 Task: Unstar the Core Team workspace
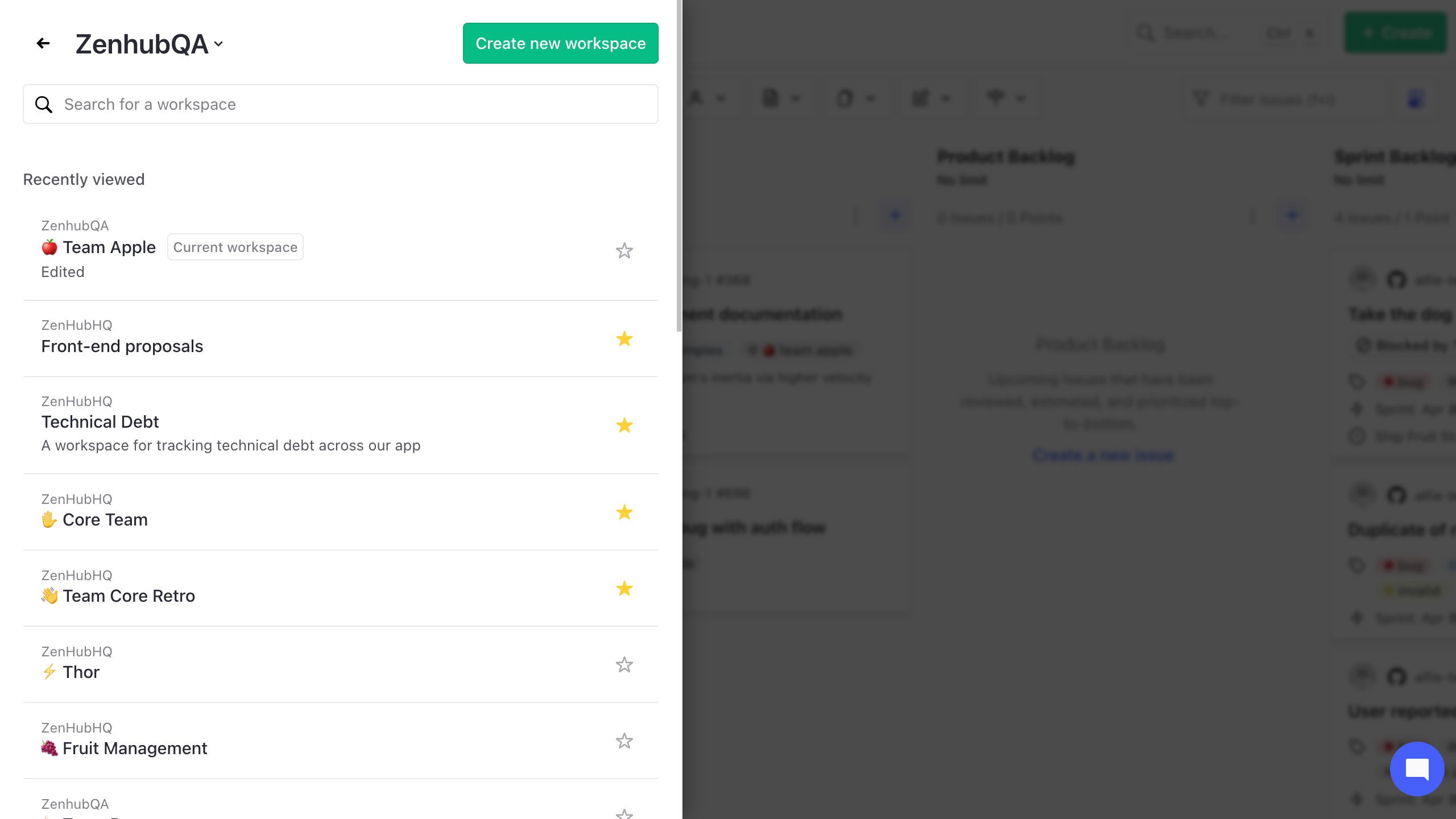point(624,512)
